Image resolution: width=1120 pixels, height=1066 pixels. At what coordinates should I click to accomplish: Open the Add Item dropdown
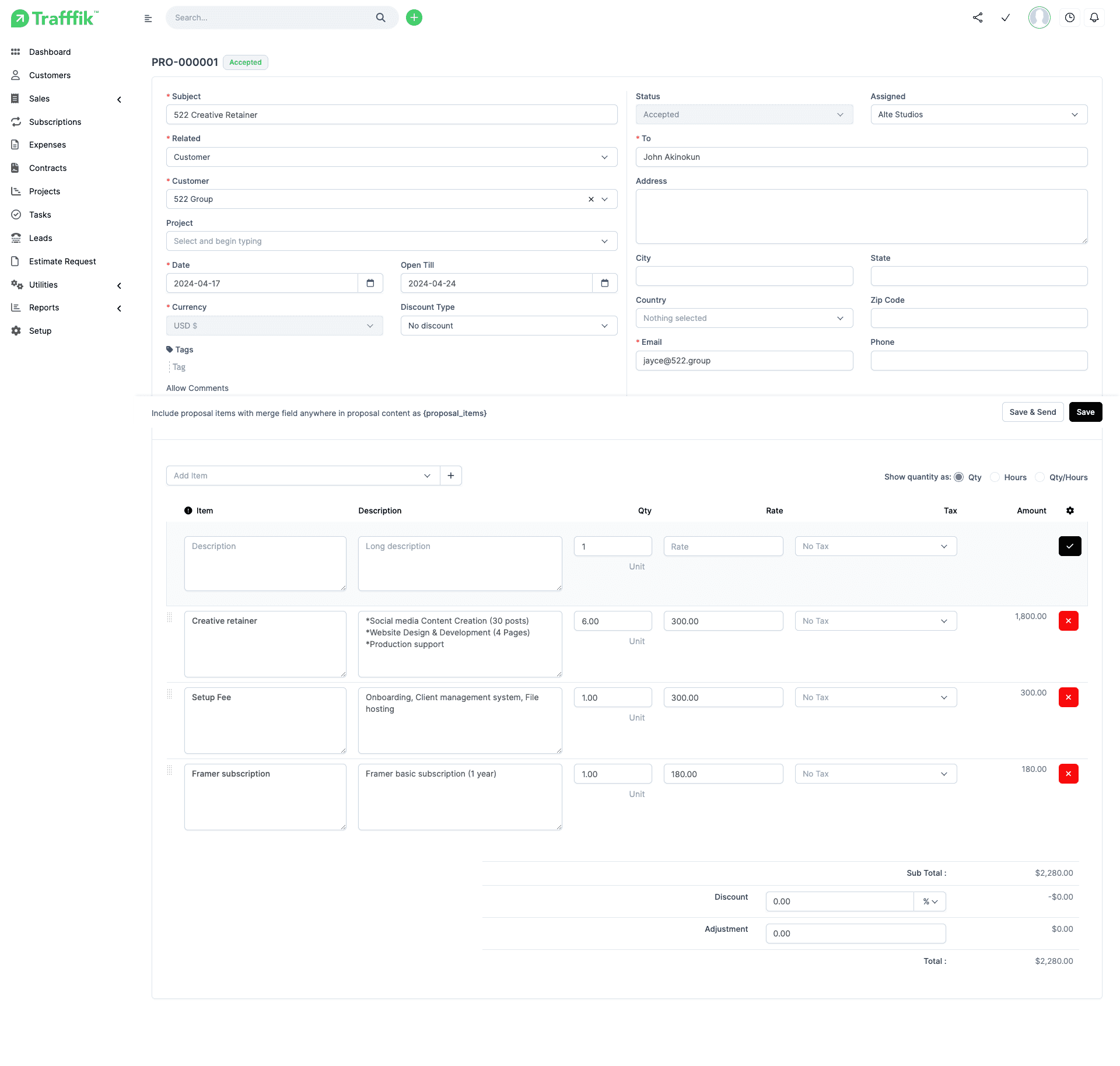tap(303, 476)
